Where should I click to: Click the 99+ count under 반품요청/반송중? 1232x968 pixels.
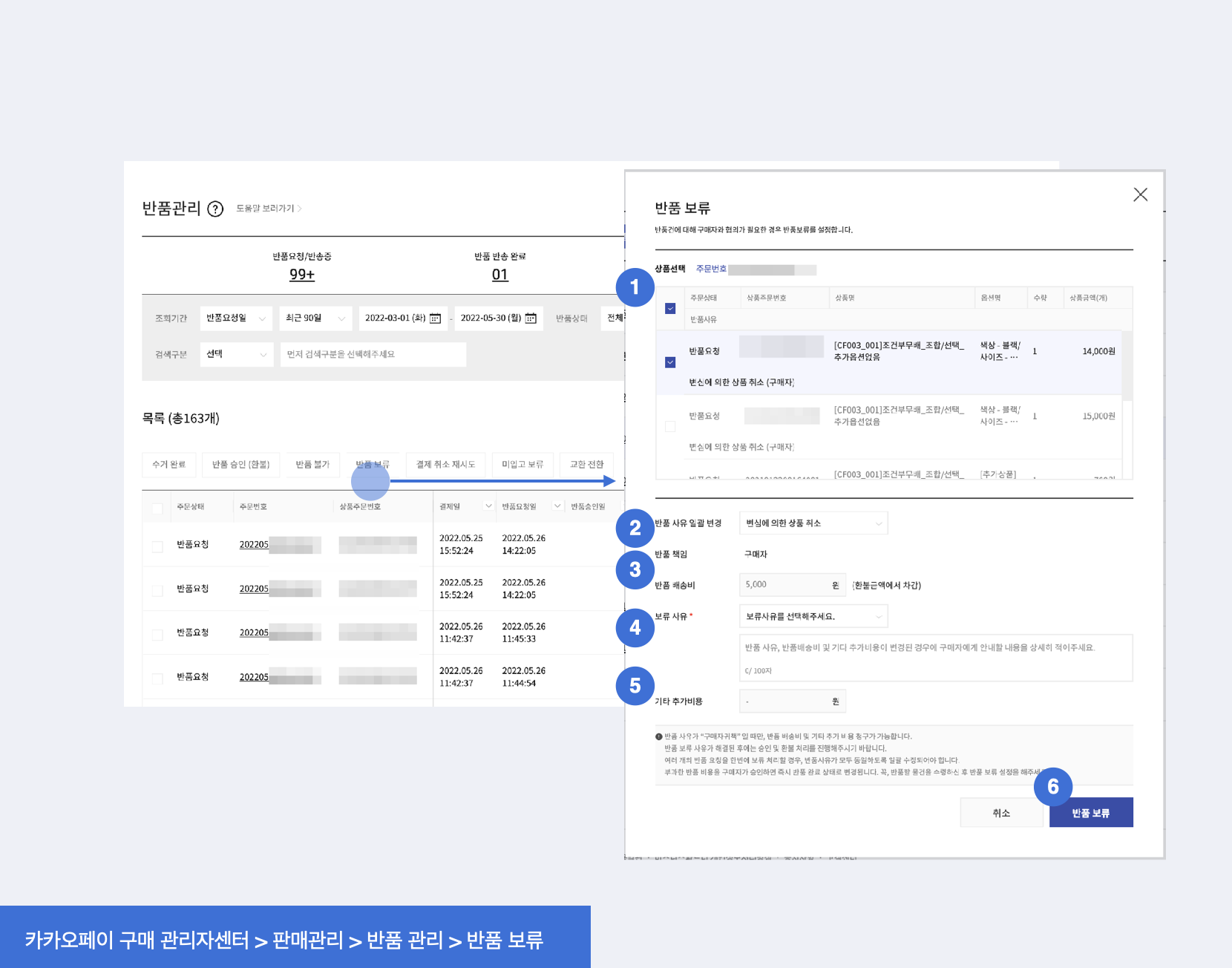[x=302, y=275]
